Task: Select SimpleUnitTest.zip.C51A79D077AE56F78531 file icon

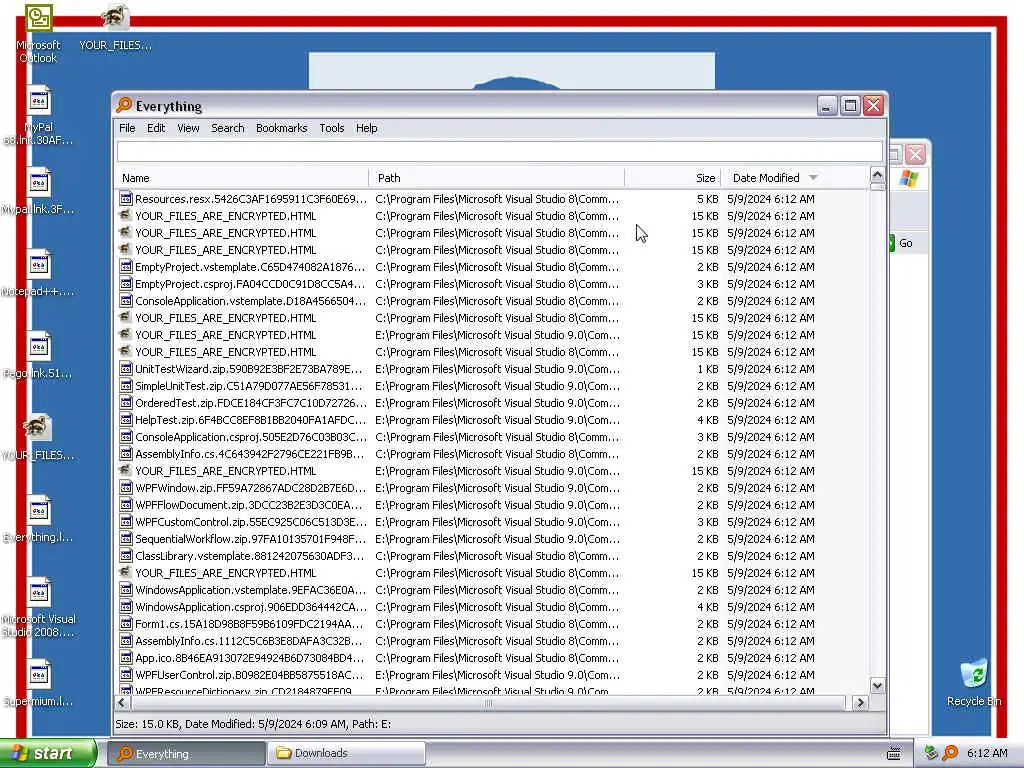Action: click(125, 386)
